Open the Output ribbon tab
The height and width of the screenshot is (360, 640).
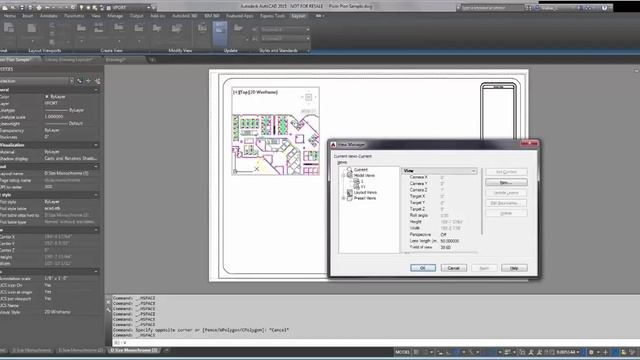click(x=136, y=16)
